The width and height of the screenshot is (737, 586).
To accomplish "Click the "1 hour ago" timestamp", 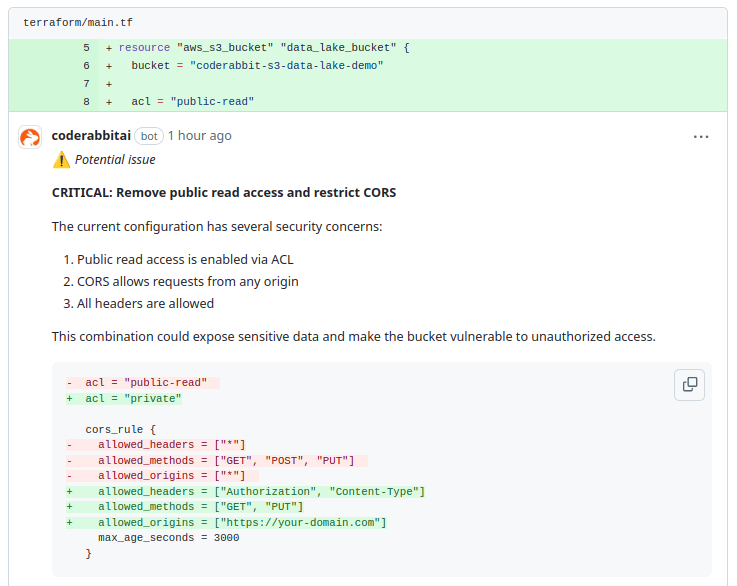I will [199, 136].
